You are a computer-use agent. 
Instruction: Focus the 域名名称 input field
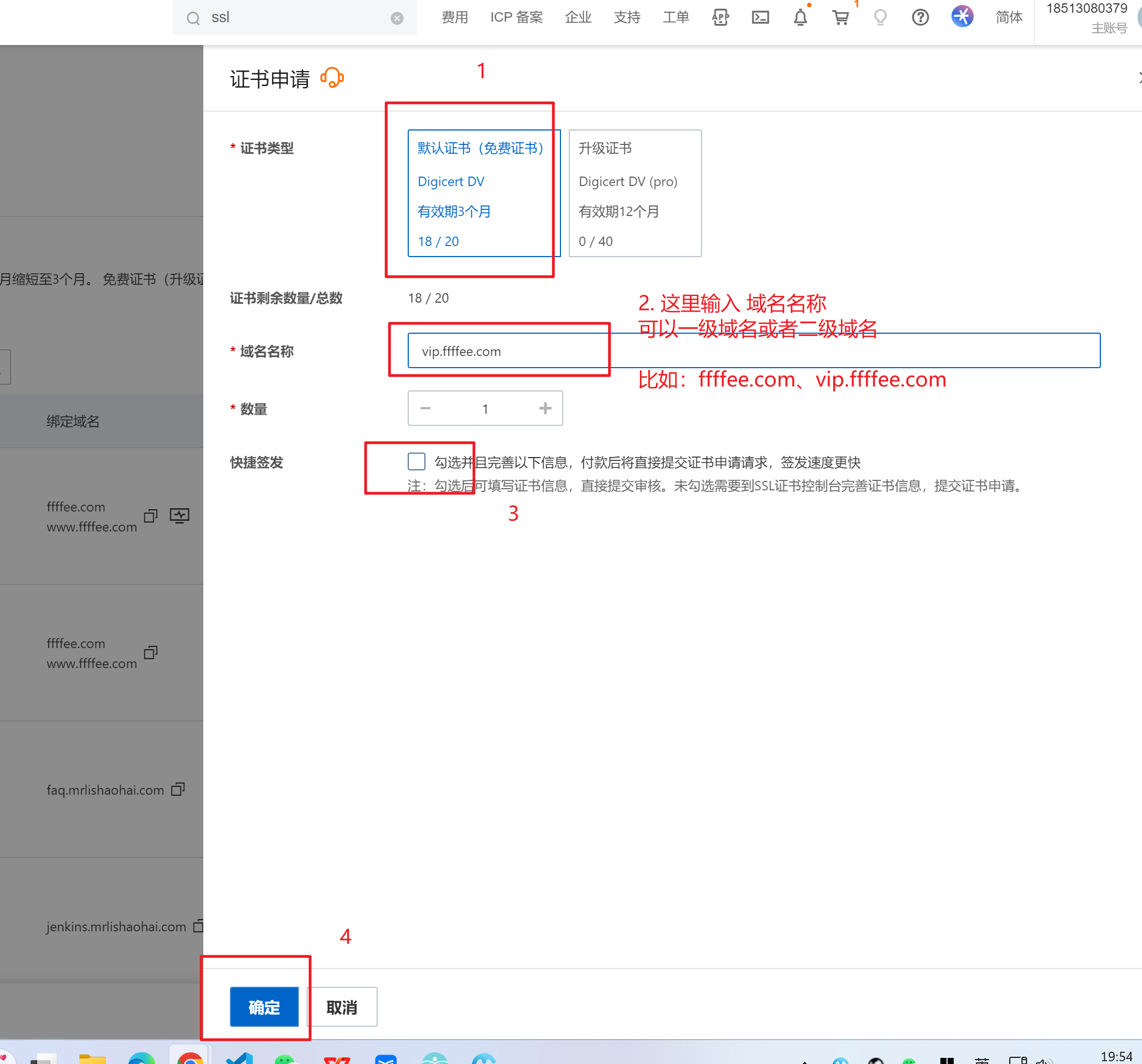(x=754, y=350)
